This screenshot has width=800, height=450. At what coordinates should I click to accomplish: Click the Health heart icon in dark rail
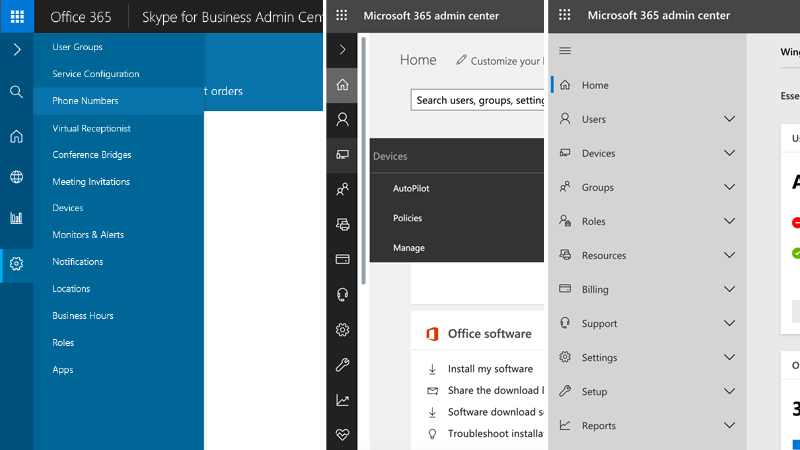coord(342,435)
